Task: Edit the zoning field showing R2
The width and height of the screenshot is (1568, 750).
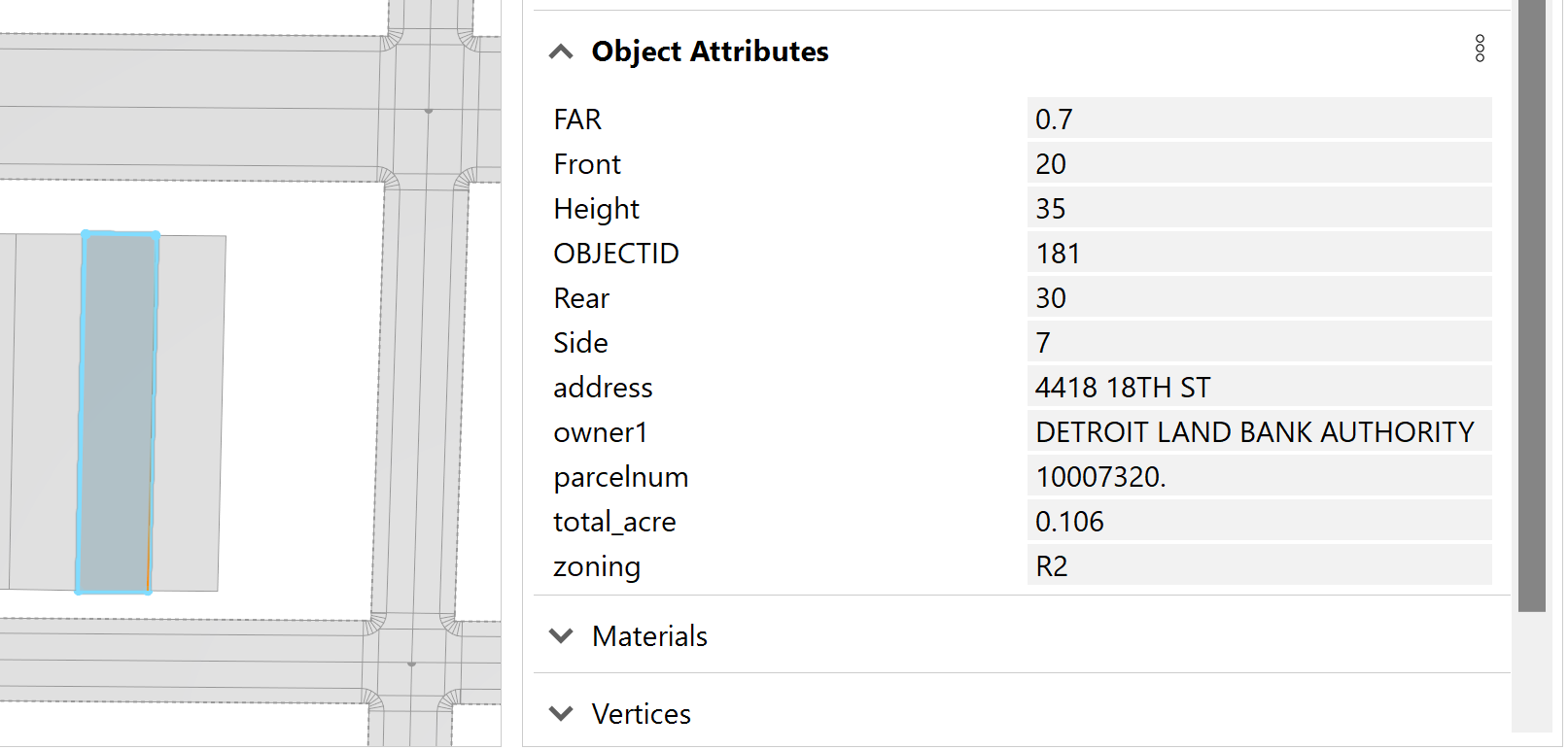Action: 1258,564
